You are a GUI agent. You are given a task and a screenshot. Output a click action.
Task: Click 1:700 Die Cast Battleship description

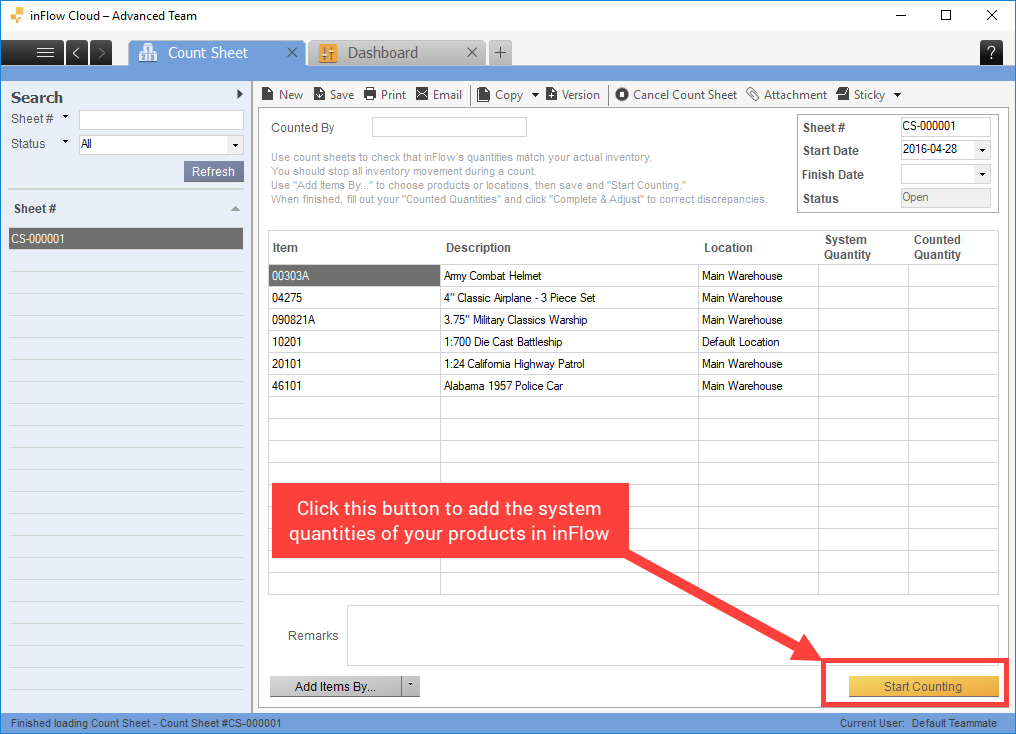point(570,342)
